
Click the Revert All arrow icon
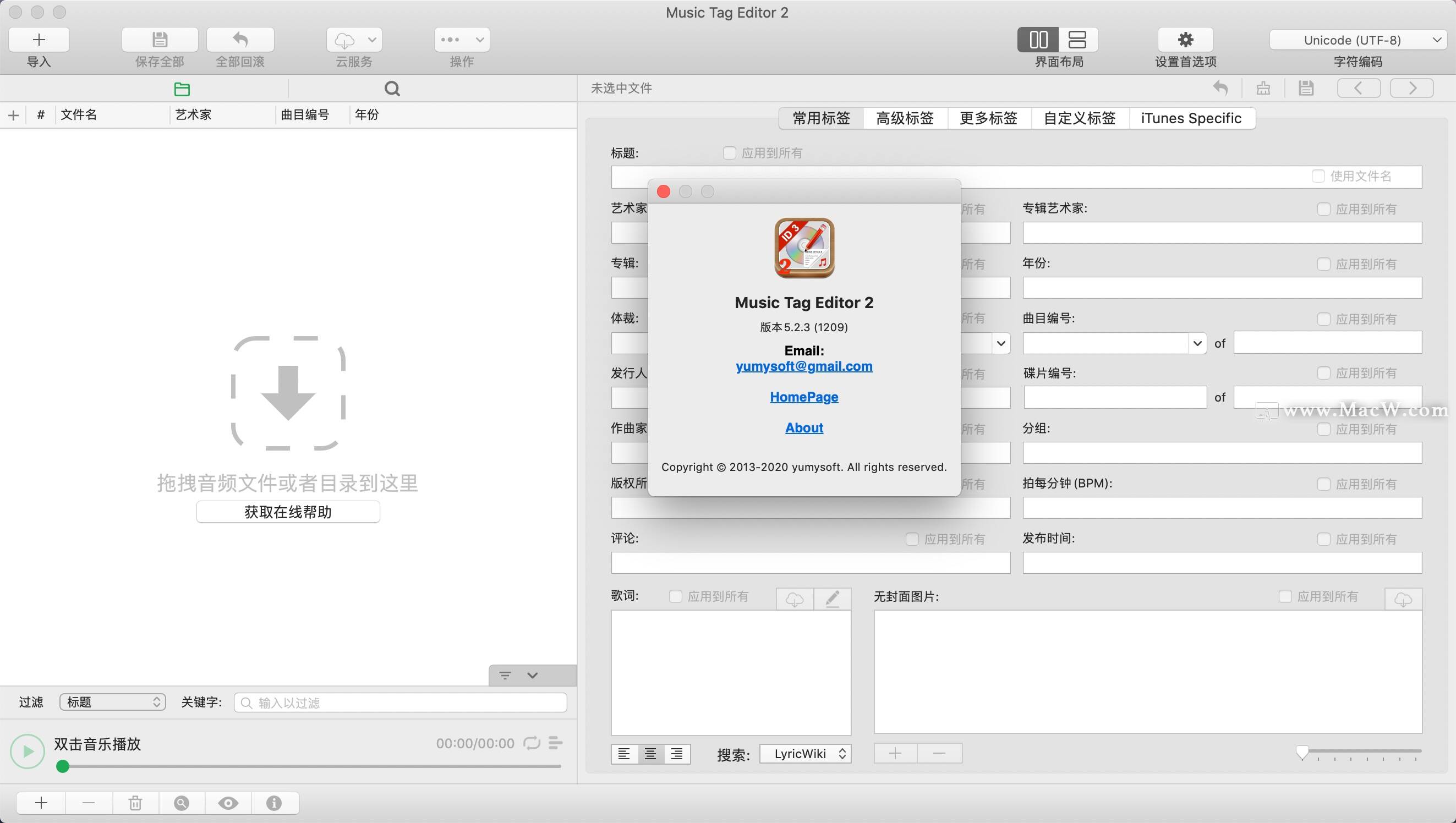pos(240,40)
